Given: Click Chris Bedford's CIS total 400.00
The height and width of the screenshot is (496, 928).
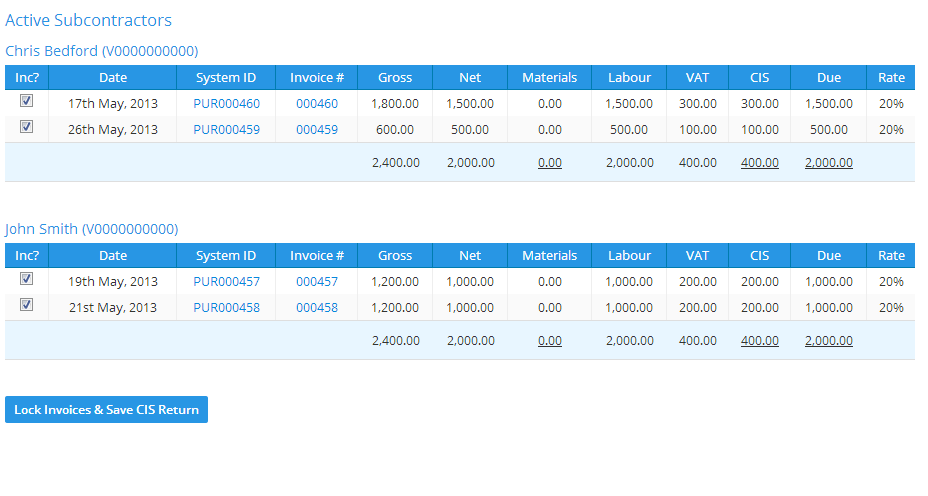Looking at the screenshot, I should point(759,162).
